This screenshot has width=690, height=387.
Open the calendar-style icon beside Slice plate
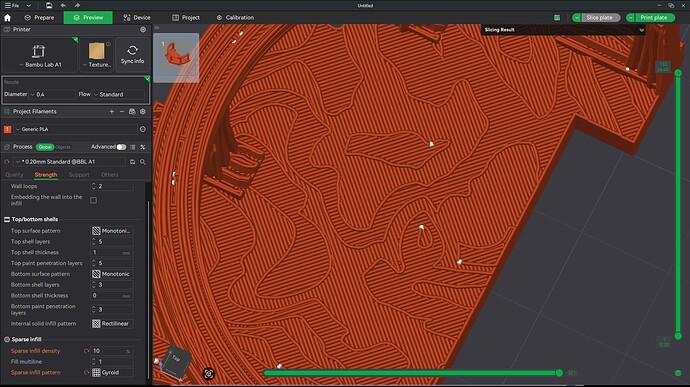coord(557,18)
